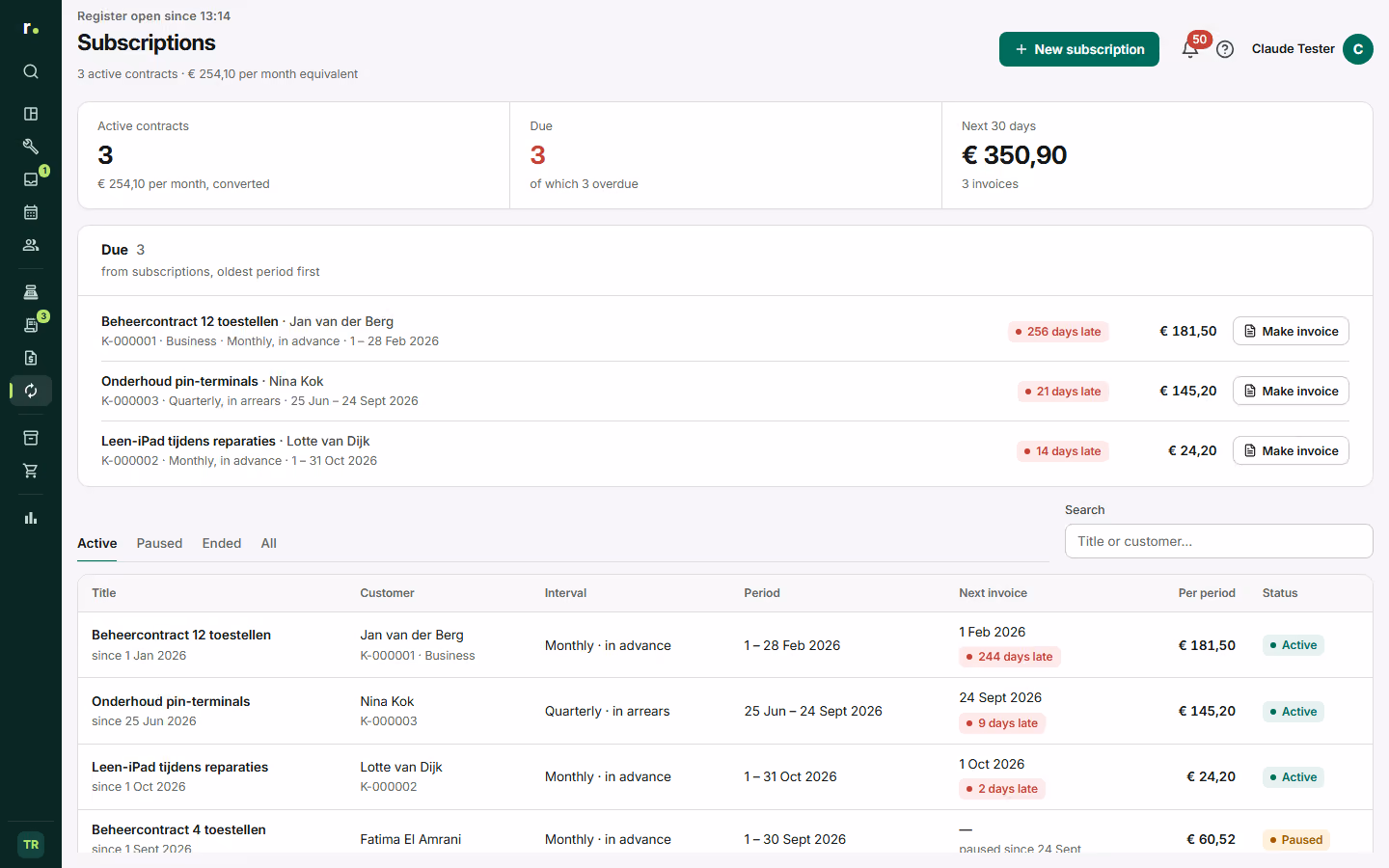The height and width of the screenshot is (868, 1389).
Task: Switch to the Ended tab
Action: point(222,543)
